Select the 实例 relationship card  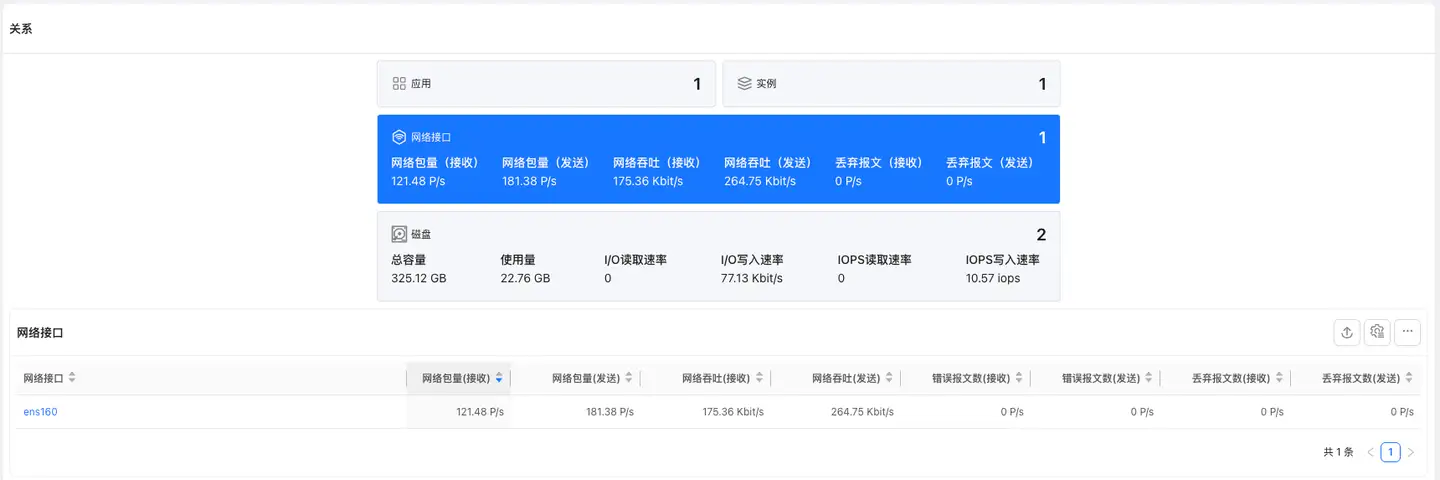pos(891,84)
